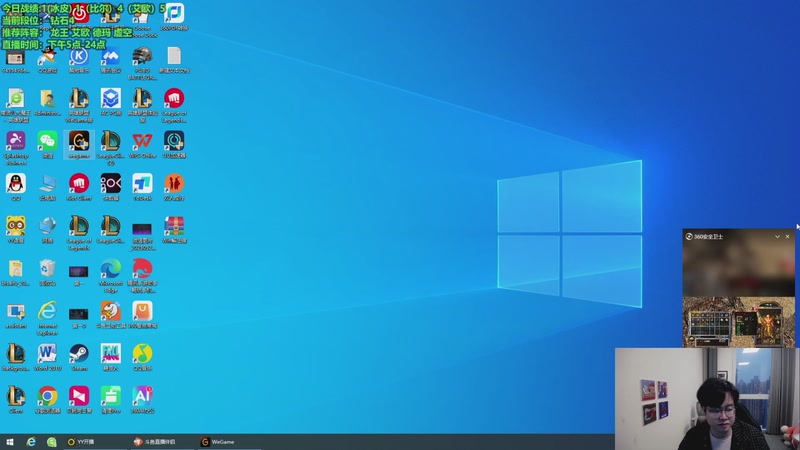Open the QQ penguin desktop icon
Image resolution: width=800 pixels, height=450 pixels.
click(x=16, y=184)
